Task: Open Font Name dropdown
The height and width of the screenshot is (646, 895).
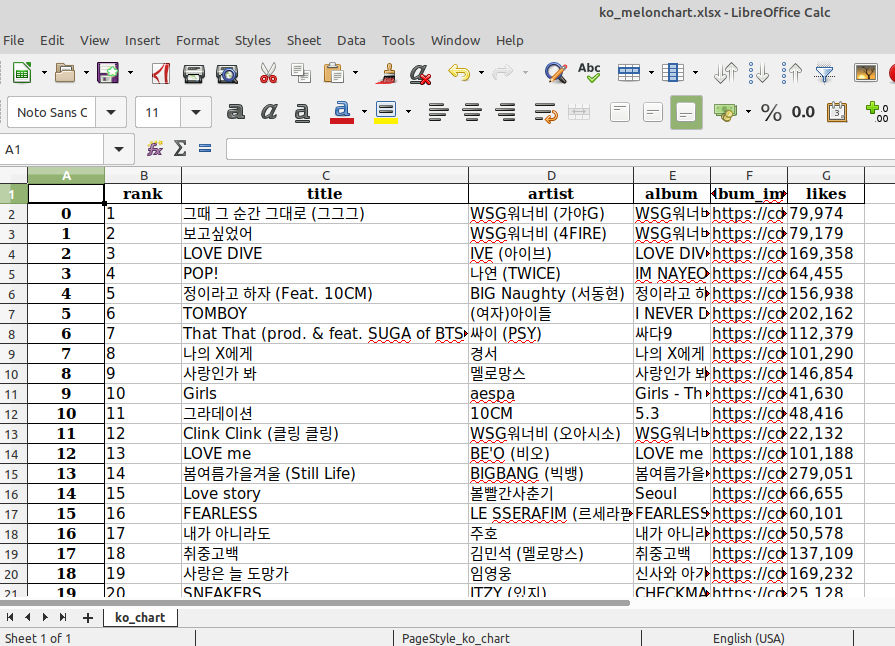Action: pos(111,112)
